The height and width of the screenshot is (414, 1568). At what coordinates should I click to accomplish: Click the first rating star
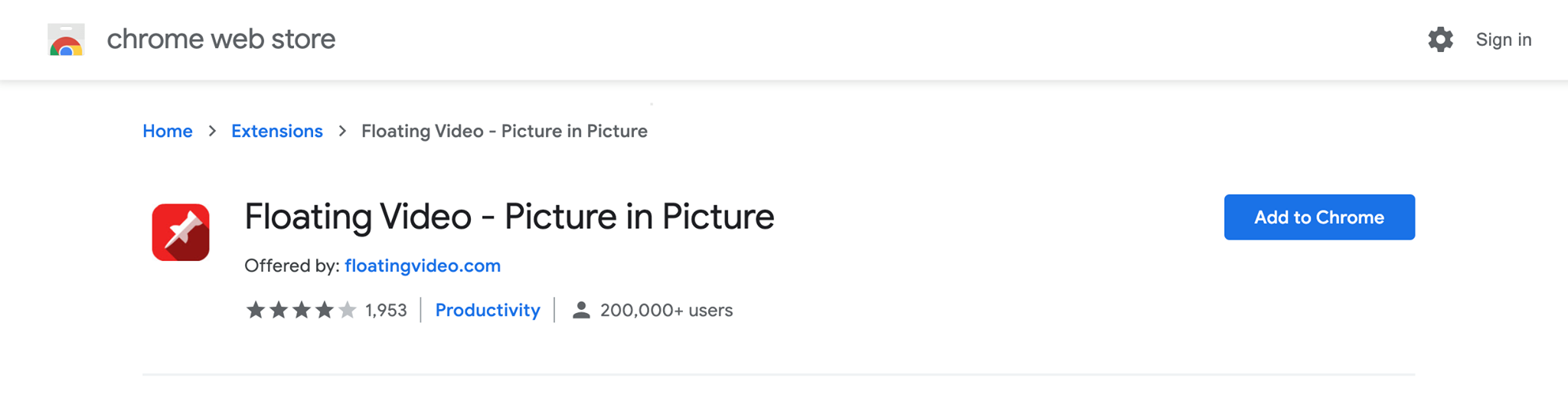(256, 310)
